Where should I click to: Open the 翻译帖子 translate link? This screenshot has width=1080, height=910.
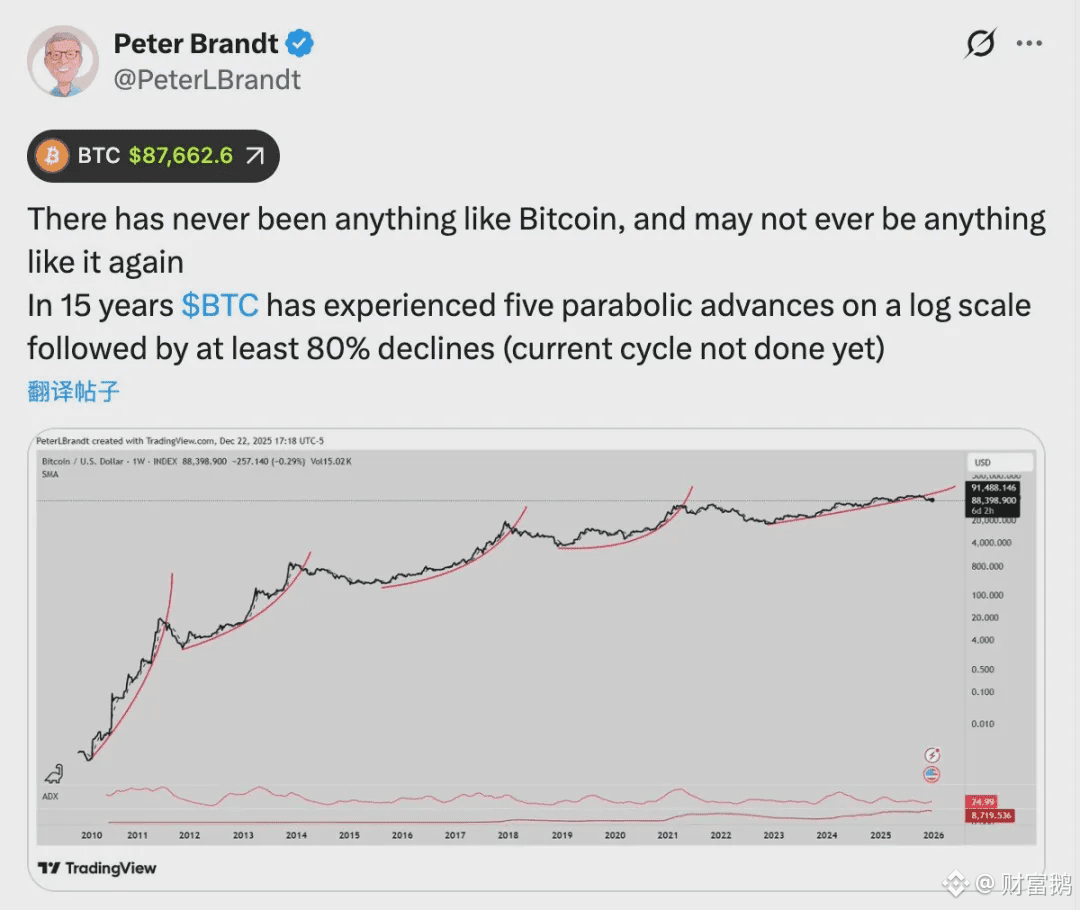click(71, 391)
